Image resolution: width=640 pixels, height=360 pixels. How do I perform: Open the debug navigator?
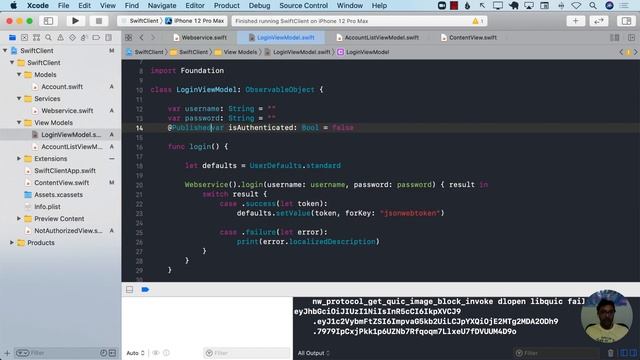click(x=84, y=38)
